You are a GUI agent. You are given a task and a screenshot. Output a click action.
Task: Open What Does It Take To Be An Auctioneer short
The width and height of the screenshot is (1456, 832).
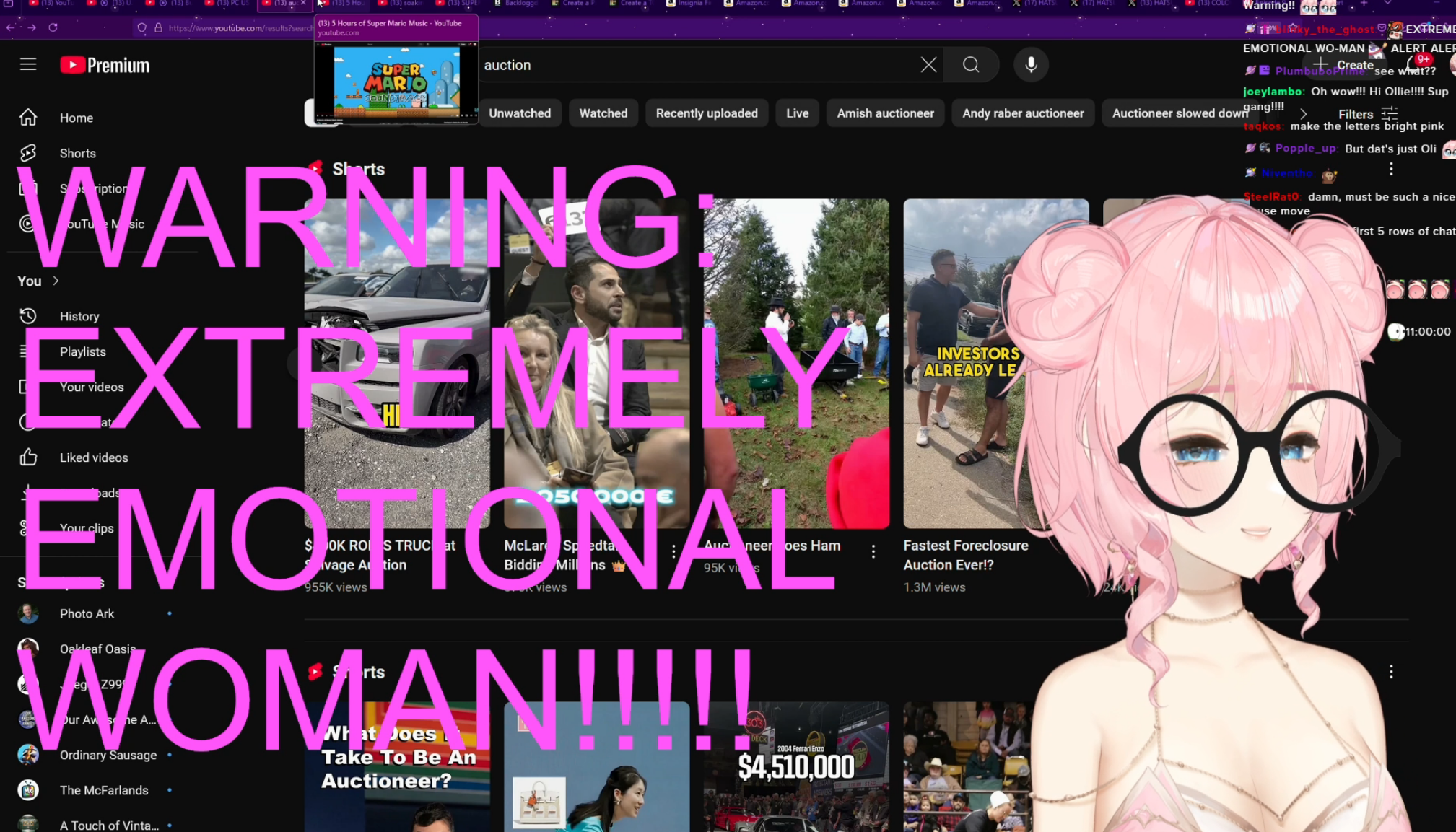point(397,766)
